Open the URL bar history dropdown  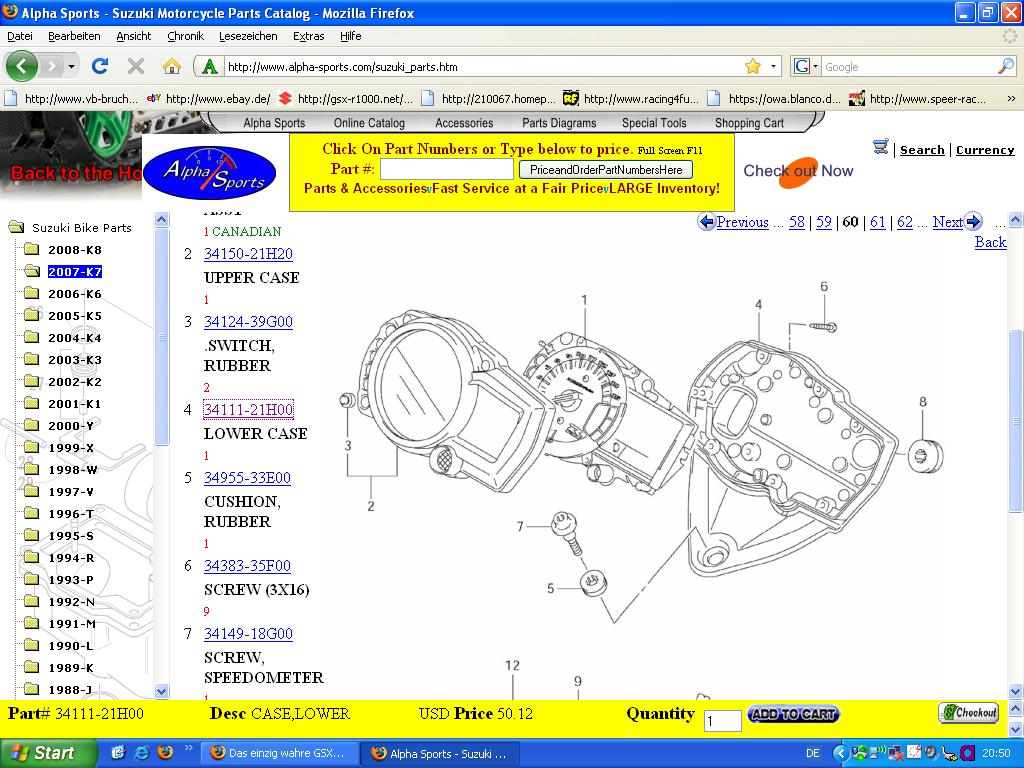pos(773,66)
